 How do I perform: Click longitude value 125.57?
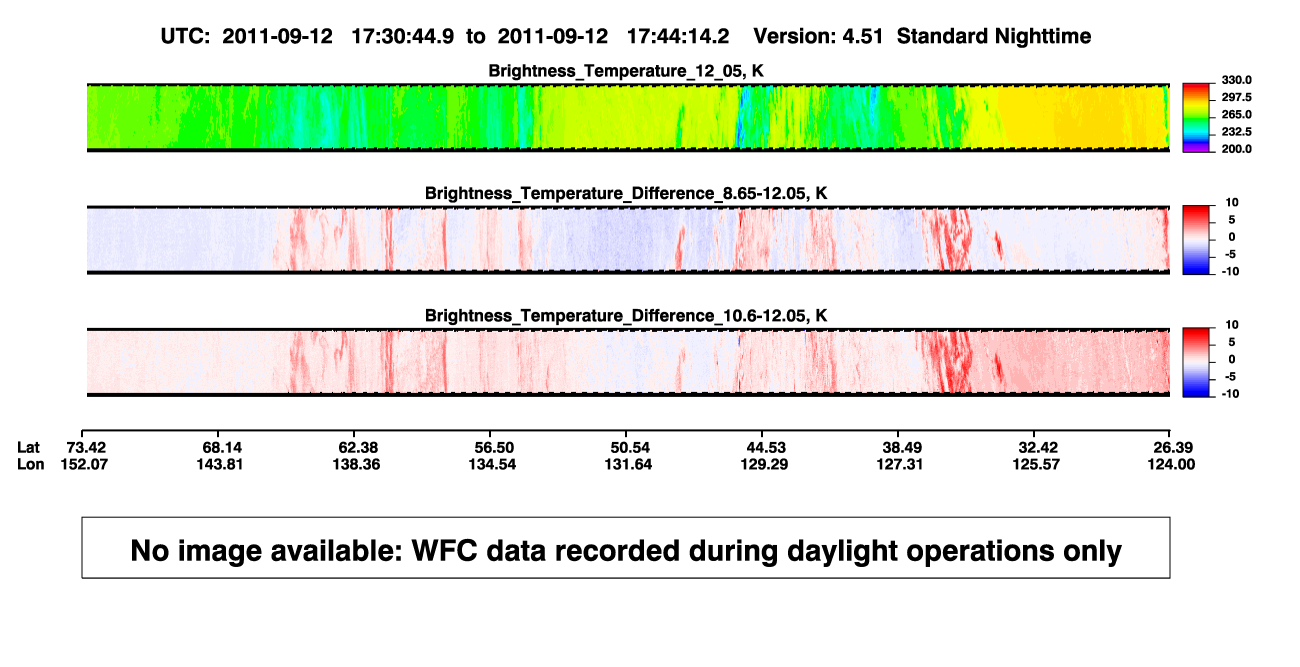click(1035, 465)
